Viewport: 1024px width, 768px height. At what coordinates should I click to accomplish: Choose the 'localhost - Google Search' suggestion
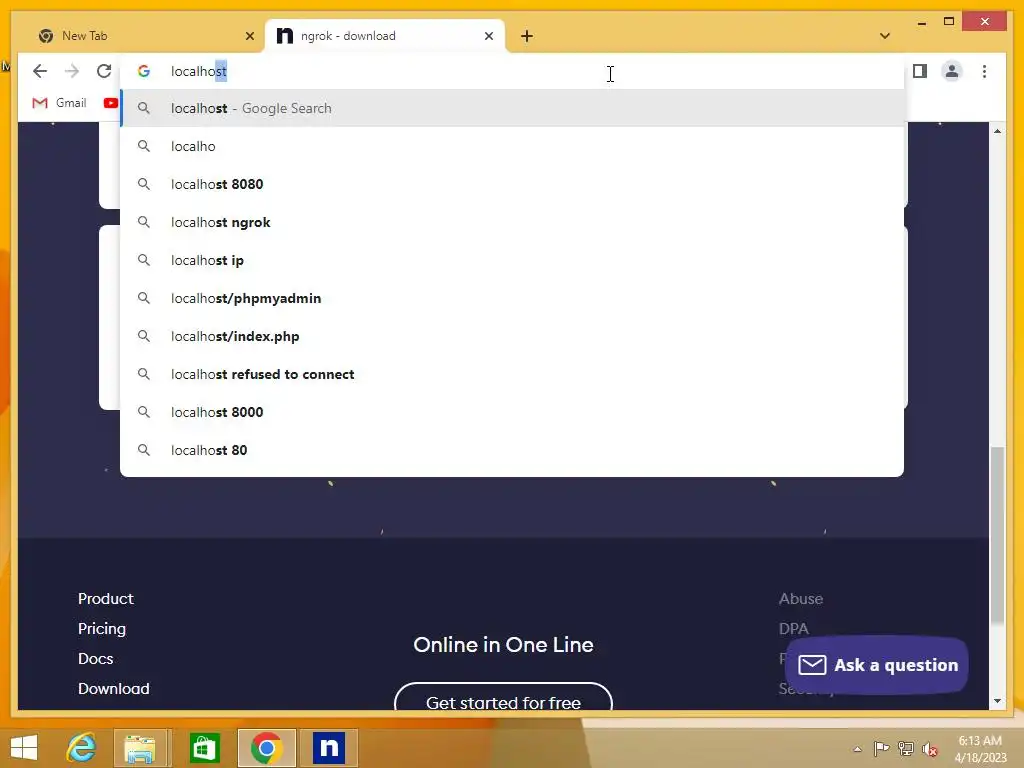(512, 108)
